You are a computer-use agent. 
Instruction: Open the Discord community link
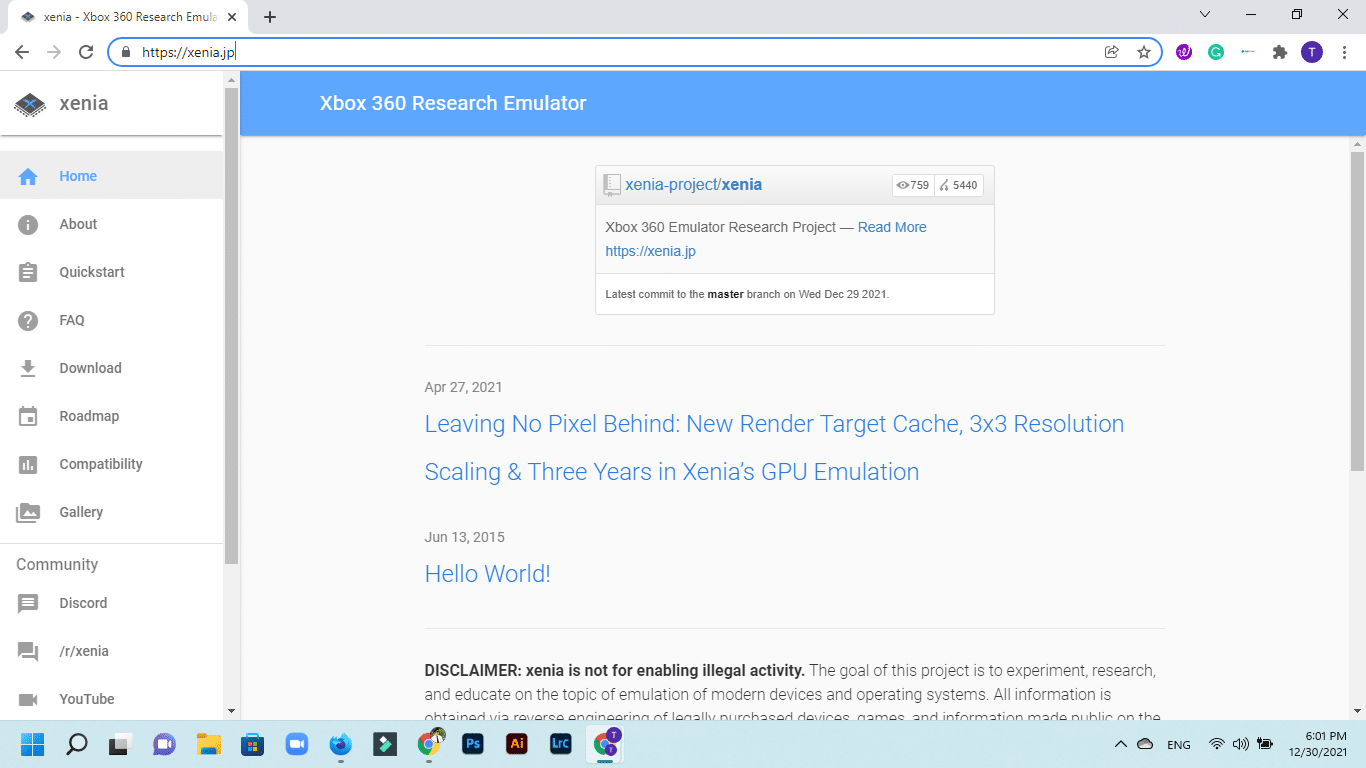(x=111, y=603)
